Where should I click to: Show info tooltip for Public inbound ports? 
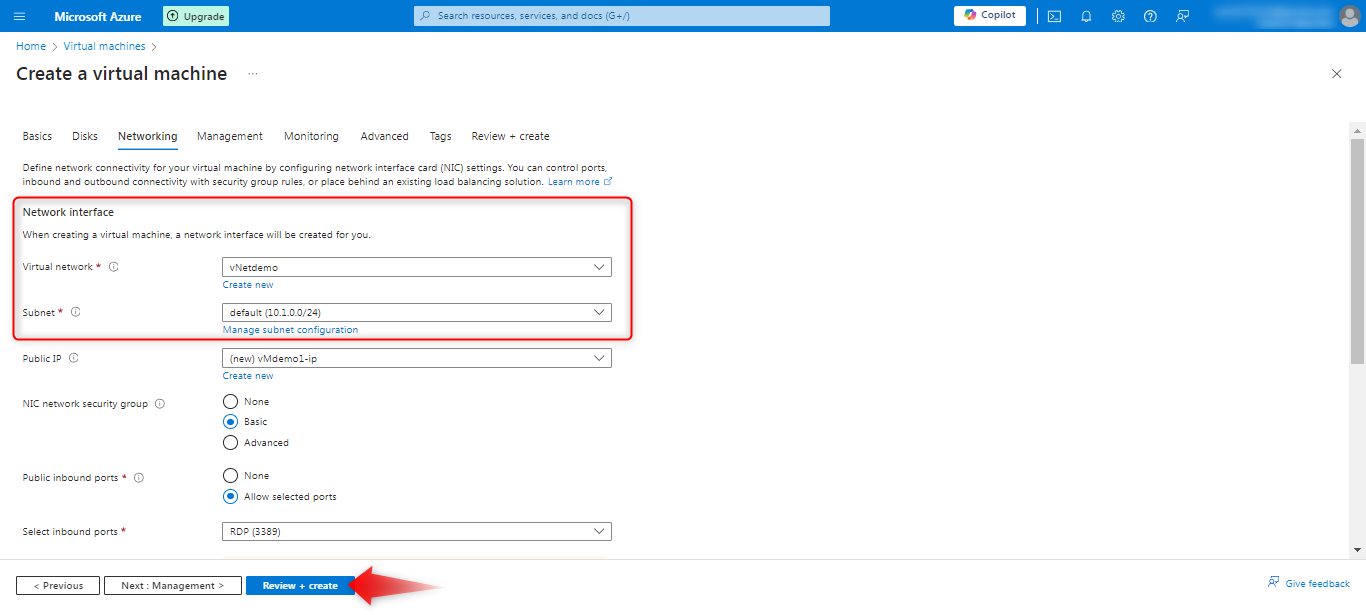click(x=139, y=478)
